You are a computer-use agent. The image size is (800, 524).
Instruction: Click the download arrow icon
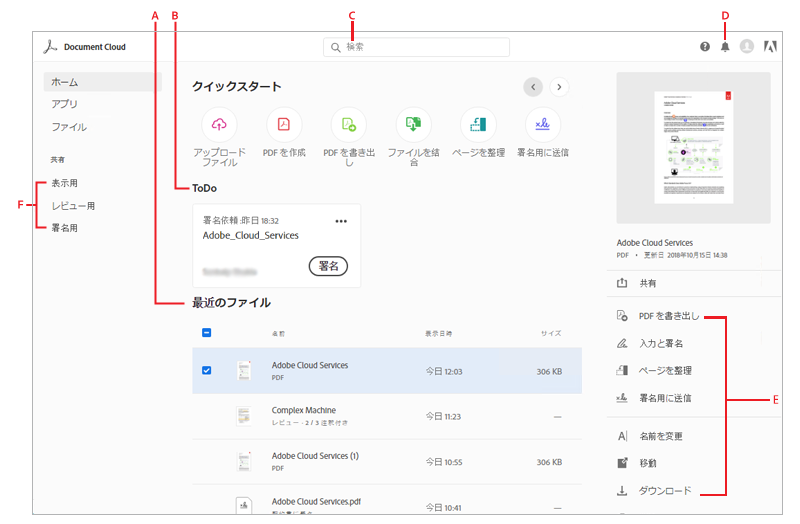622,491
